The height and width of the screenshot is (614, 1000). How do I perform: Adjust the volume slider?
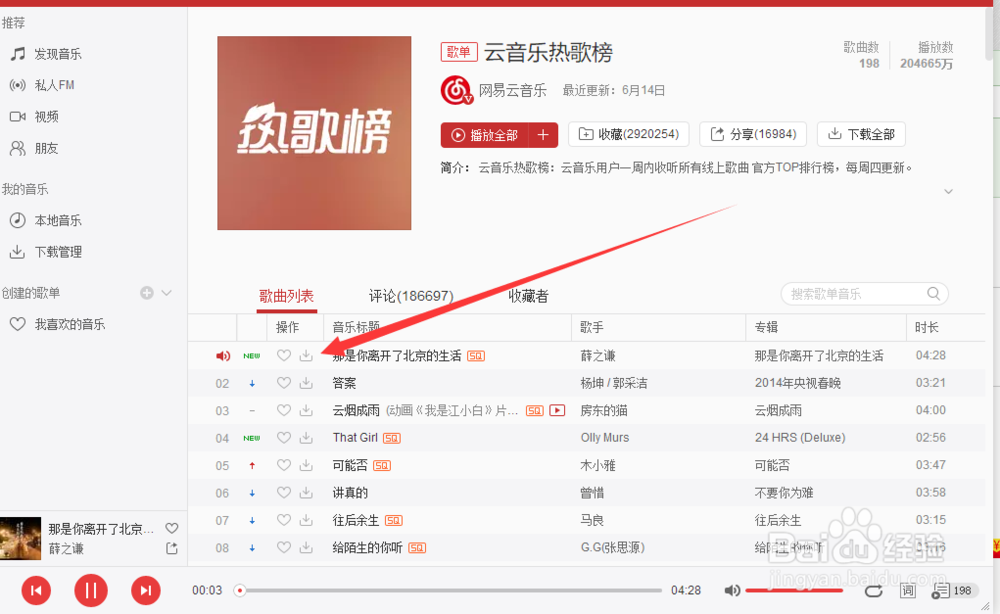795,590
